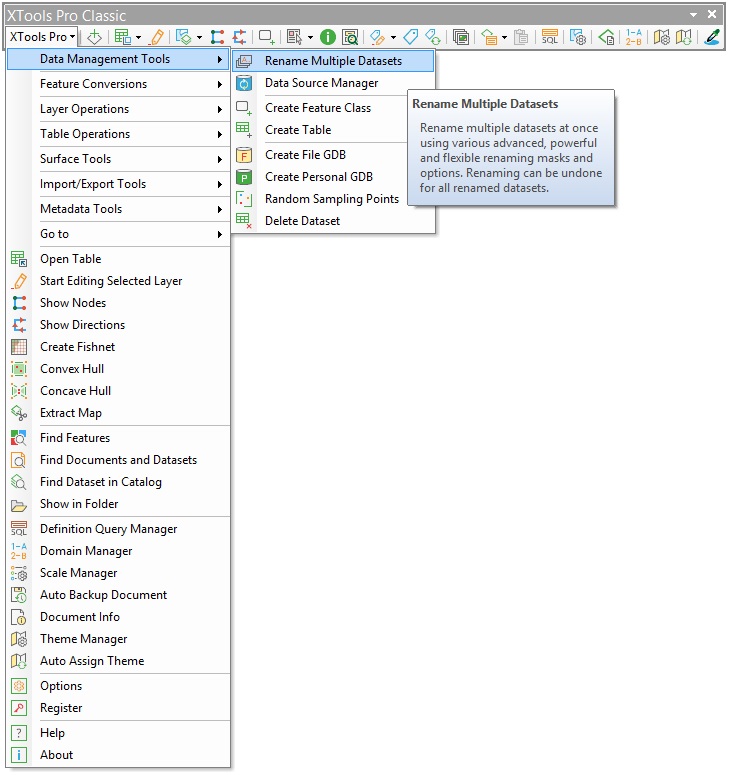Image resolution: width=729 pixels, height=775 pixels.
Task: Click the Concave Hull icon in menu
Action: (19, 391)
